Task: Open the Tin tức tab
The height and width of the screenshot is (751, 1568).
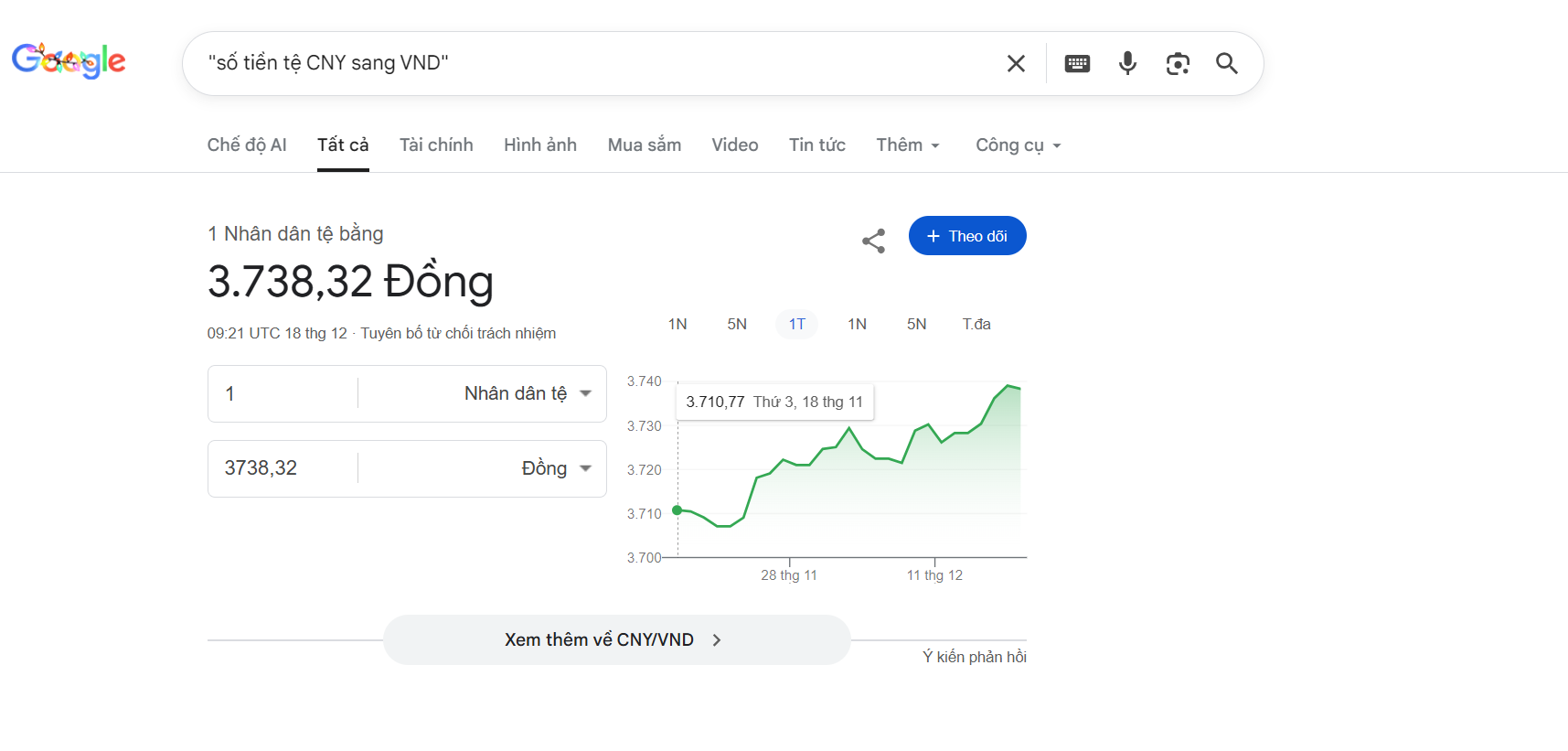Action: pos(817,145)
